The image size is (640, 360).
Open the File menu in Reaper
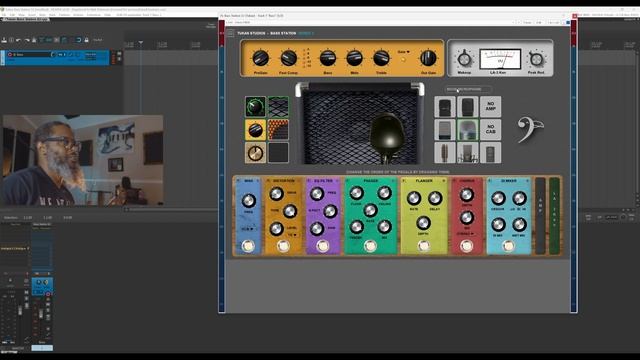click(x=4, y=15)
